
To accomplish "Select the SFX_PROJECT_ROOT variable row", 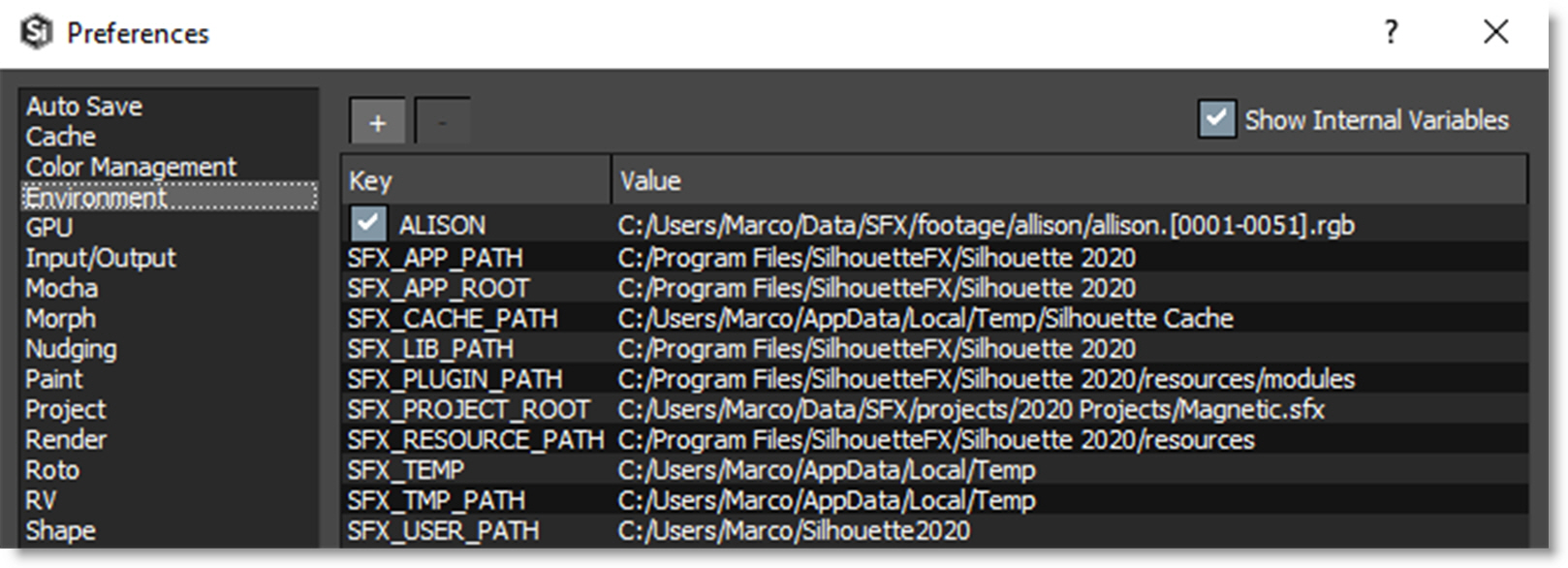I will point(468,410).
